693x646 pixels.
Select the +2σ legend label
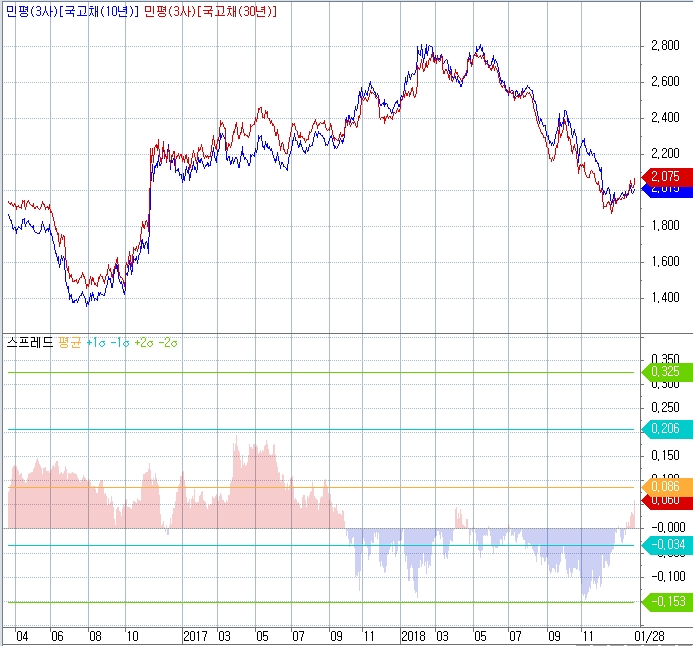143,343
